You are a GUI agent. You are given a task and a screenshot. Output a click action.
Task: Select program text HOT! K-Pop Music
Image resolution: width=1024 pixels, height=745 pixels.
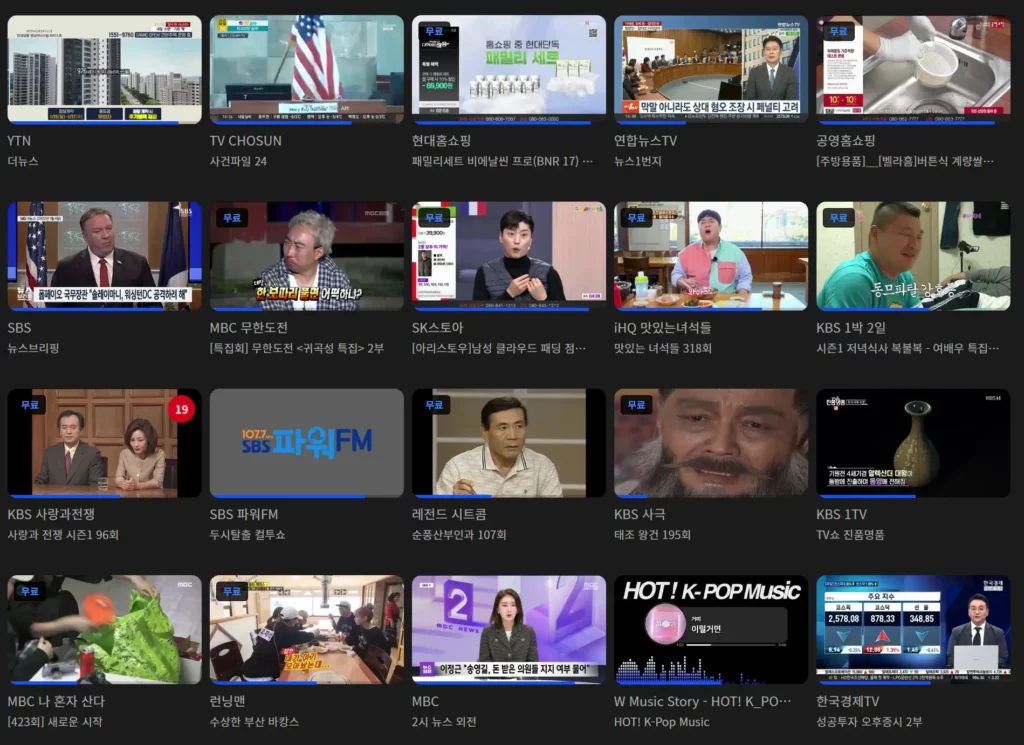point(662,721)
